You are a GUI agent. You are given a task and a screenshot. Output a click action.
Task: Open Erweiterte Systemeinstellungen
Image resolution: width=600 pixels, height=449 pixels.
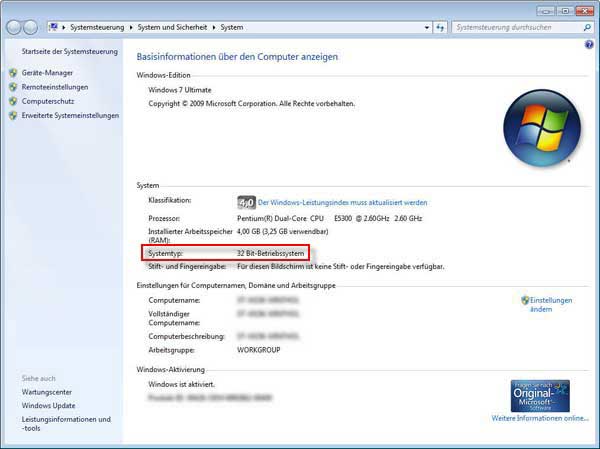tap(70, 115)
